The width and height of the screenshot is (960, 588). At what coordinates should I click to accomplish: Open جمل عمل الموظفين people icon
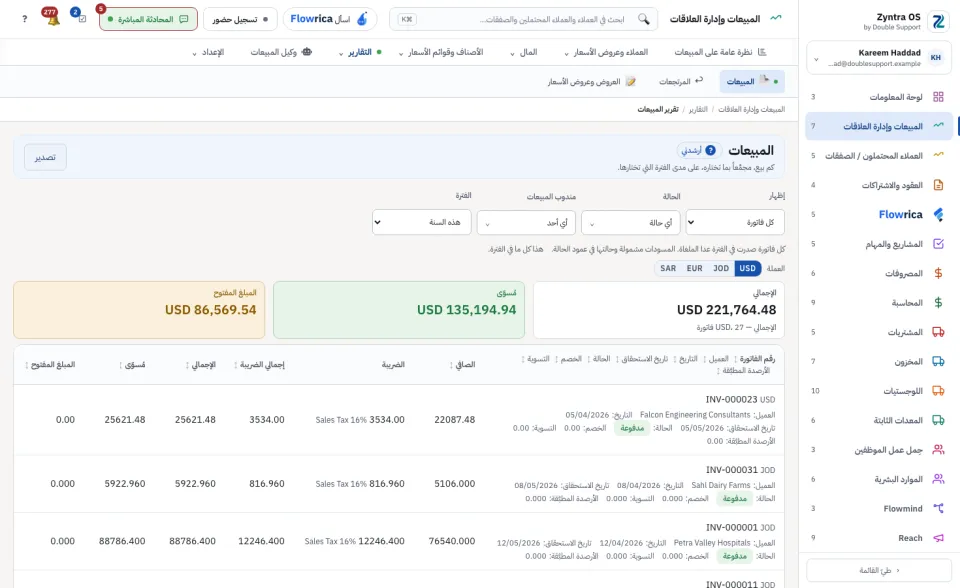[x=938, y=450]
